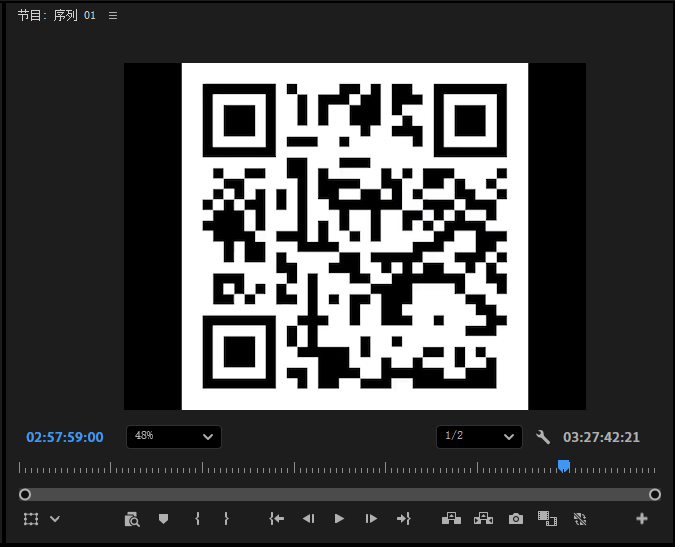Click the current timecode 02:57:59:00
This screenshot has width=675, height=547.
pos(65,437)
